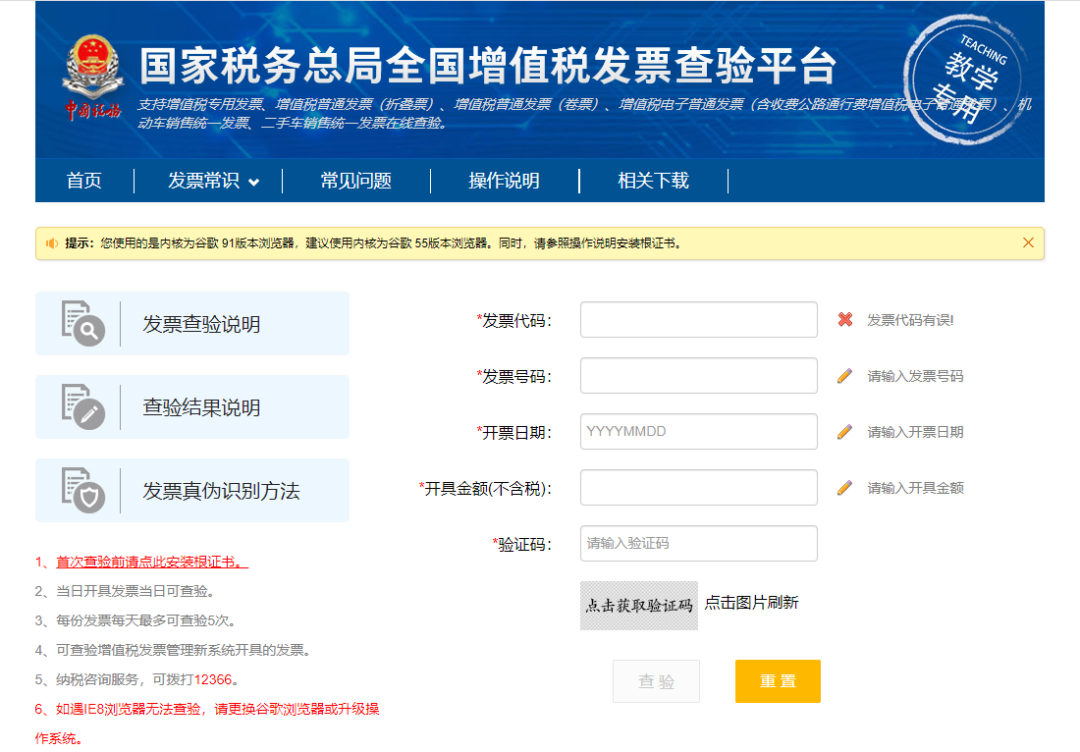Click the speaker icon in the notice bar
Viewport: 1080px width, 752px height.
pos(51,242)
